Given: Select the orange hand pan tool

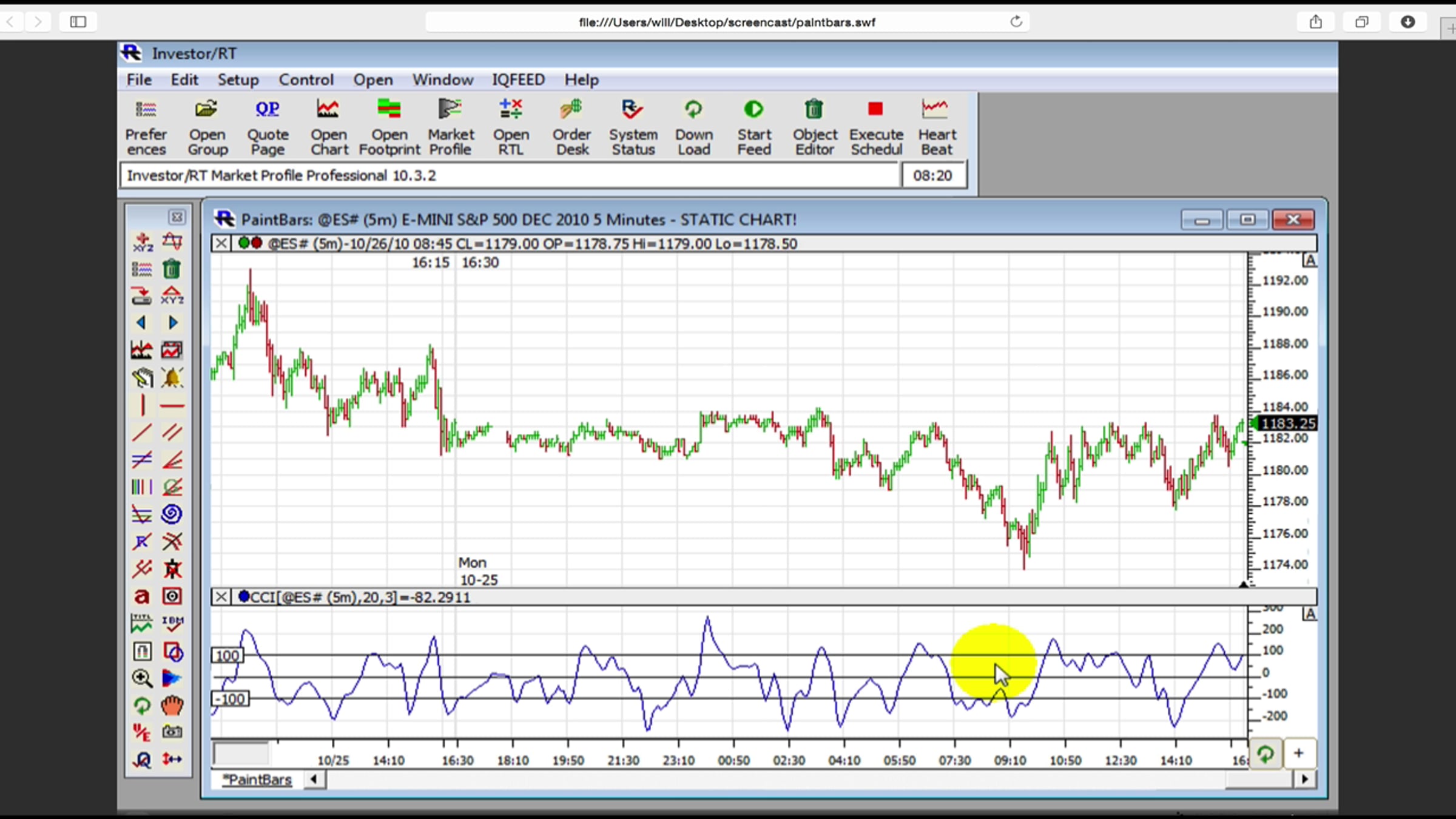Looking at the screenshot, I should click(x=172, y=706).
